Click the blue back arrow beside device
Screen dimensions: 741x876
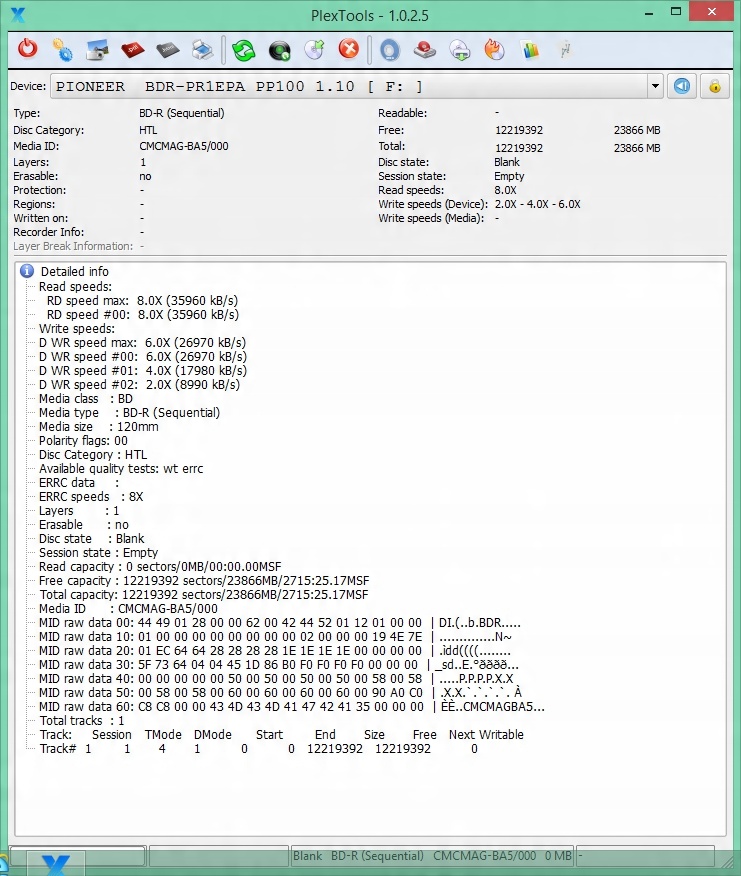pos(682,86)
